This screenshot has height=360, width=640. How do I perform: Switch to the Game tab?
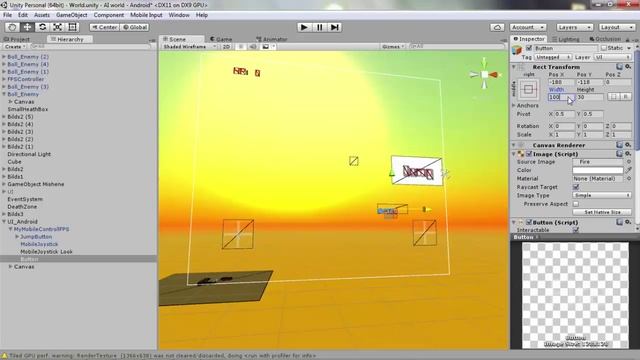click(x=221, y=39)
